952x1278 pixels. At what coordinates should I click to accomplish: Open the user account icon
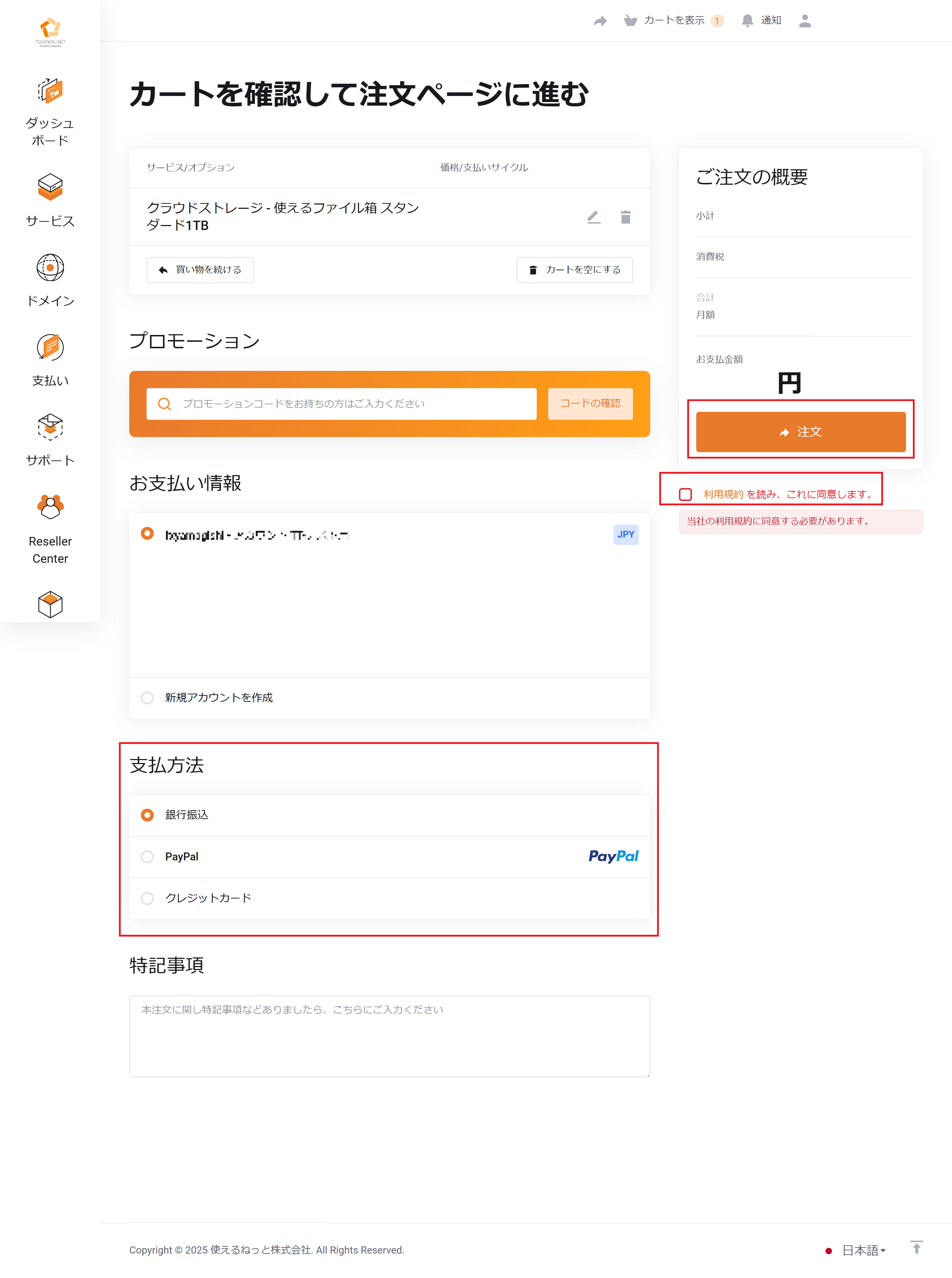coord(804,21)
